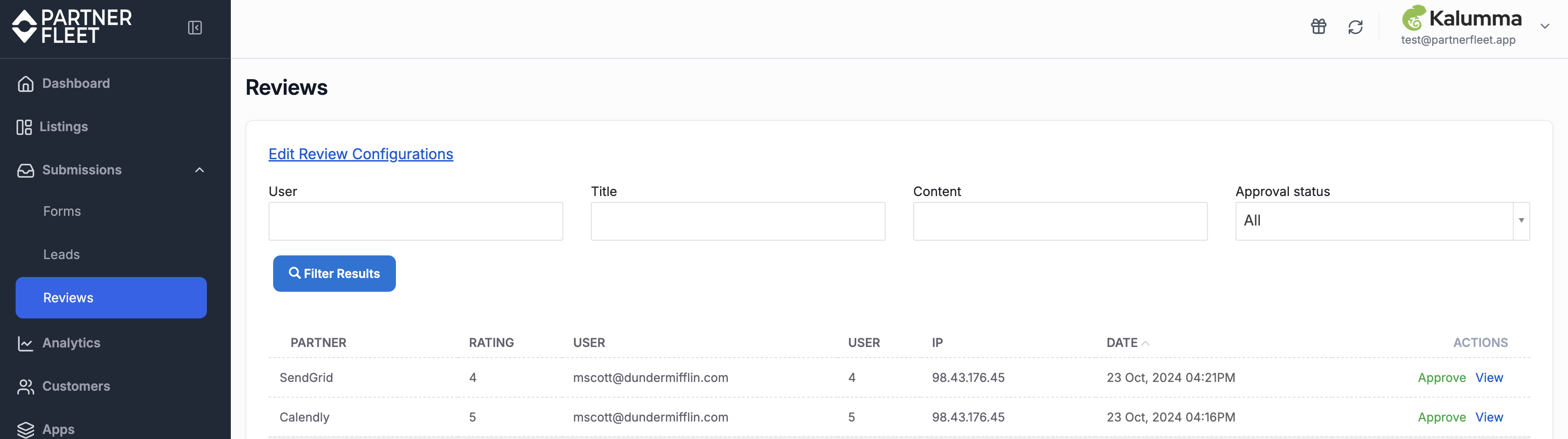Expand the Kalumma account menu arrow
Viewport: 1568px width, 439px height.
[1544, 26]
